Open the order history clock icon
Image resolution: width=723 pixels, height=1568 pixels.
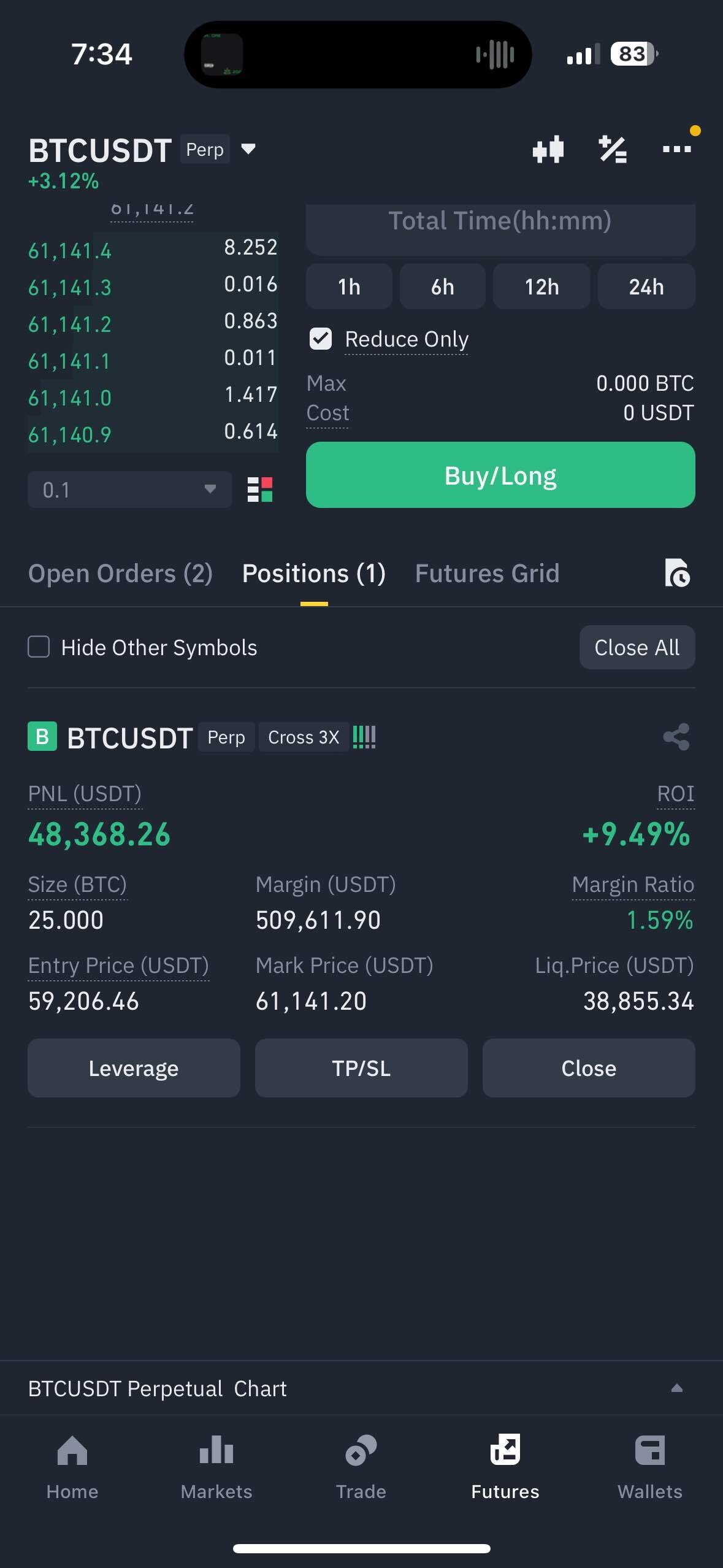677,574
